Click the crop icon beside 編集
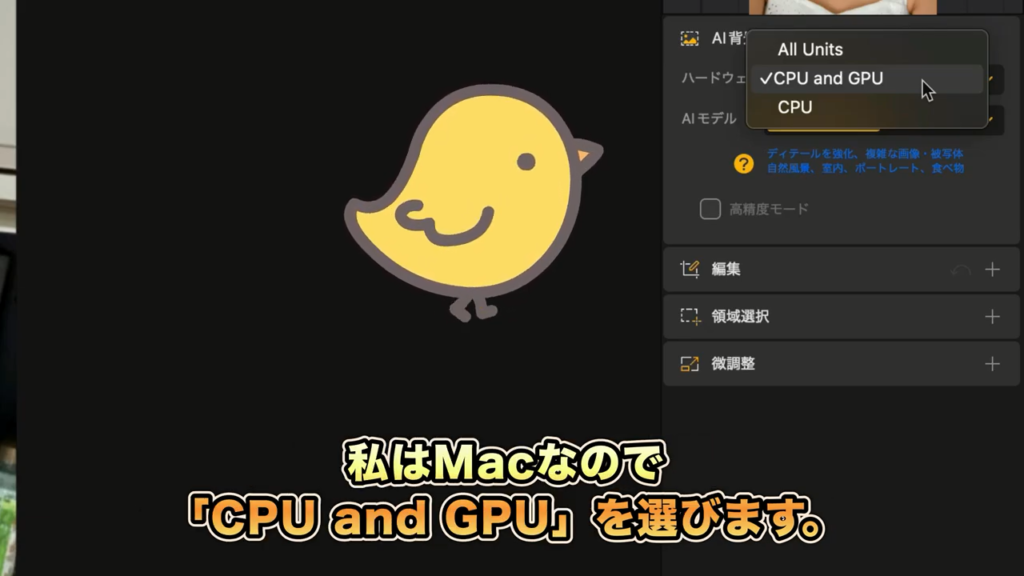The image size is (1024, 576). tap(689, 269)
